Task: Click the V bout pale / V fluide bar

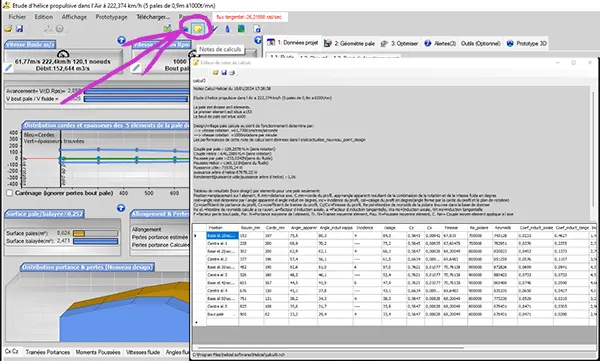Action: [136, 99]
